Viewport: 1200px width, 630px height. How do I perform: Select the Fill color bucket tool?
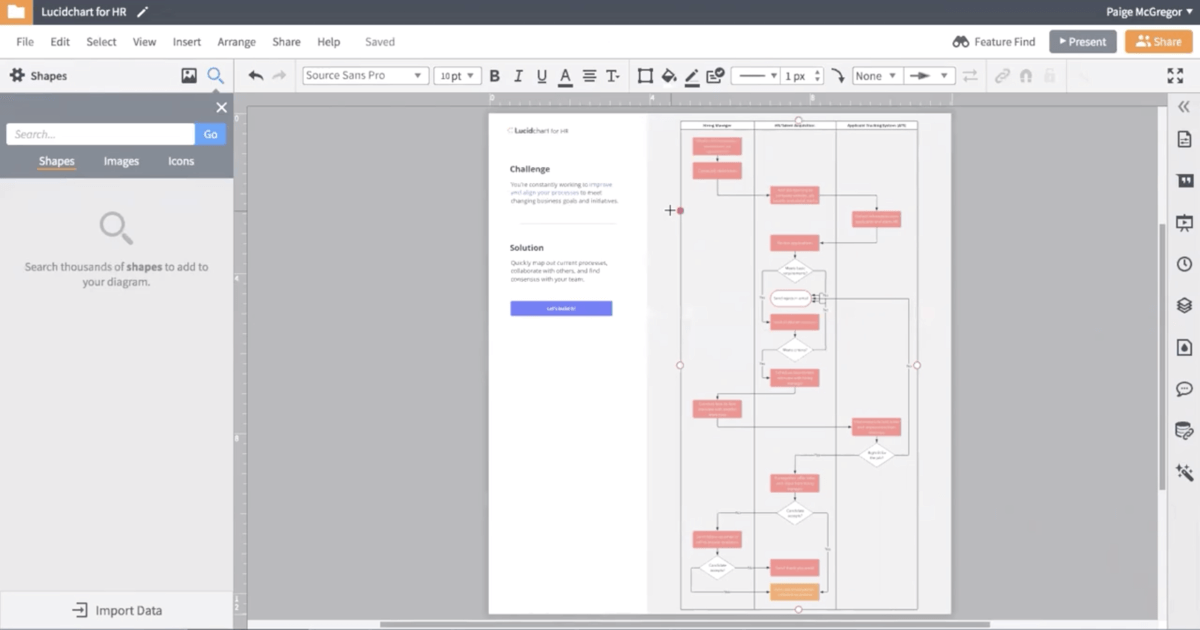[x=668, y=75]
